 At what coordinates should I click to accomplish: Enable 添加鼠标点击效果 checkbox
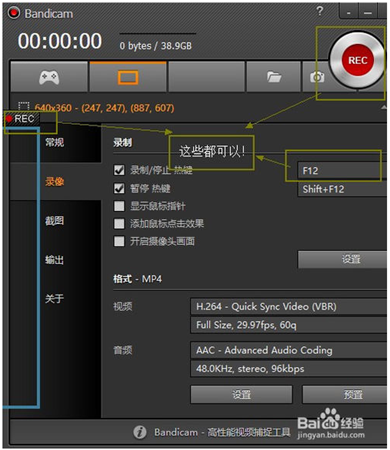pos(119,223)
